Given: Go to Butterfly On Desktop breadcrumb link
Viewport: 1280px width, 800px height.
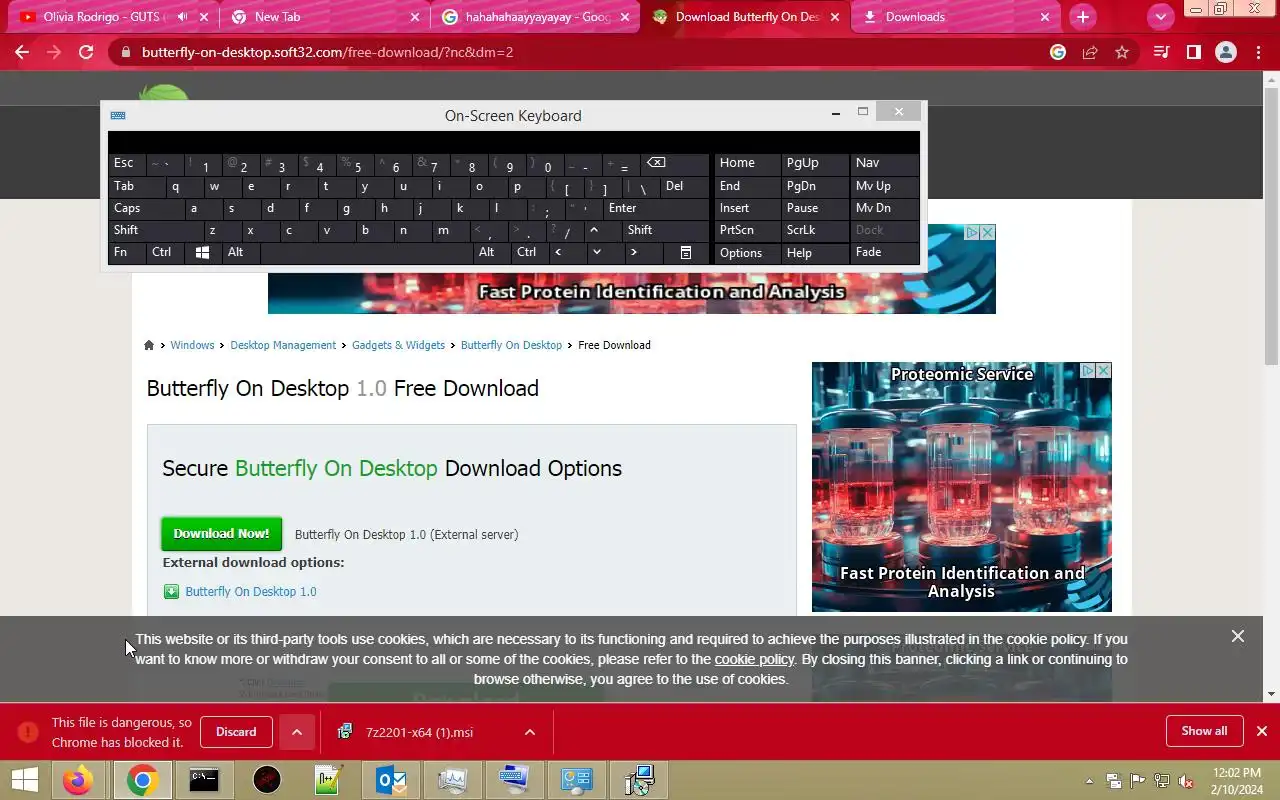Looking at the screenshot, I should pos(511,345).
